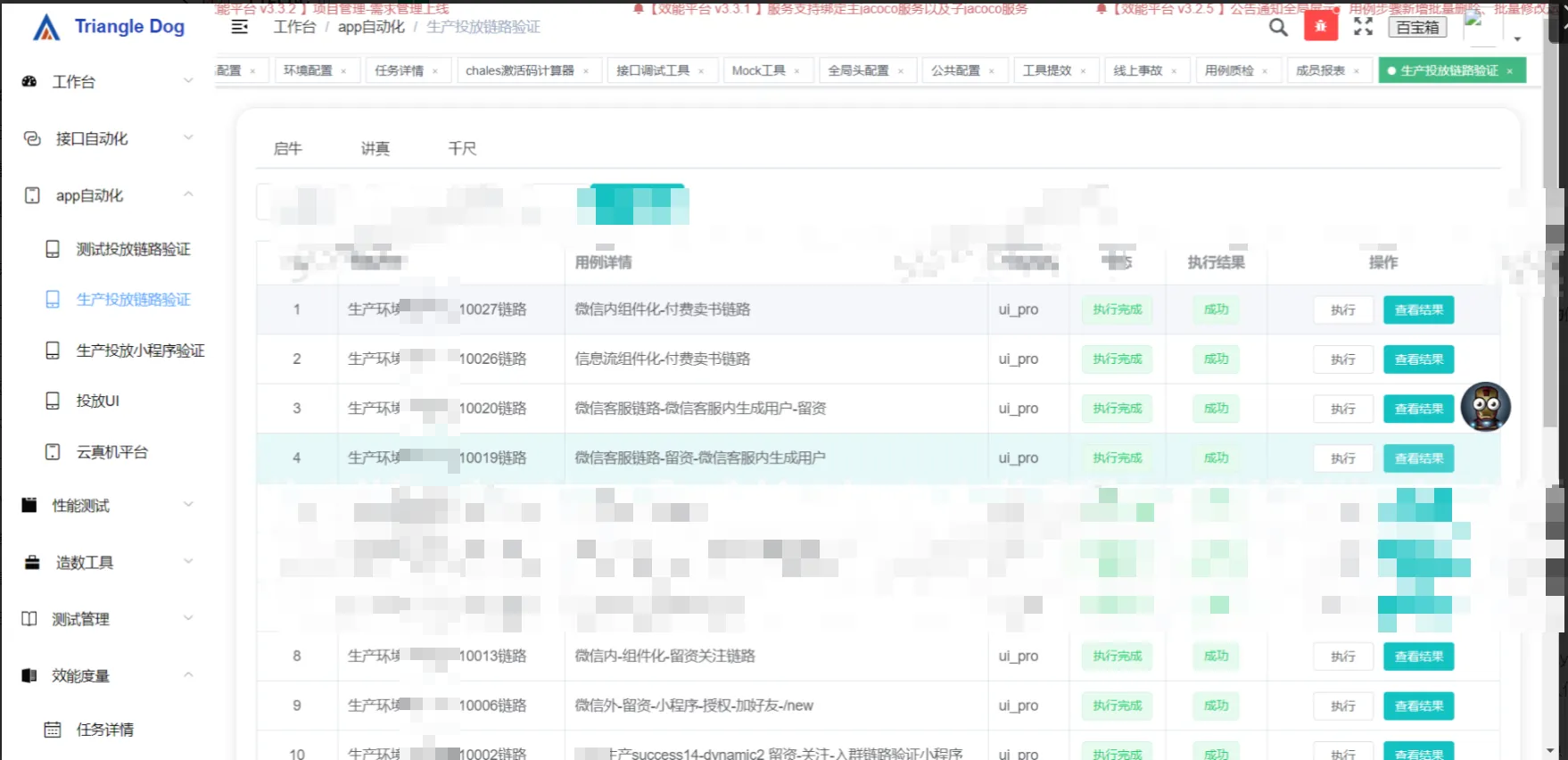Viewport: 1568px width, 760px height.
Task: Close the 生产投放链路验证 tab
Action: 1509,71
